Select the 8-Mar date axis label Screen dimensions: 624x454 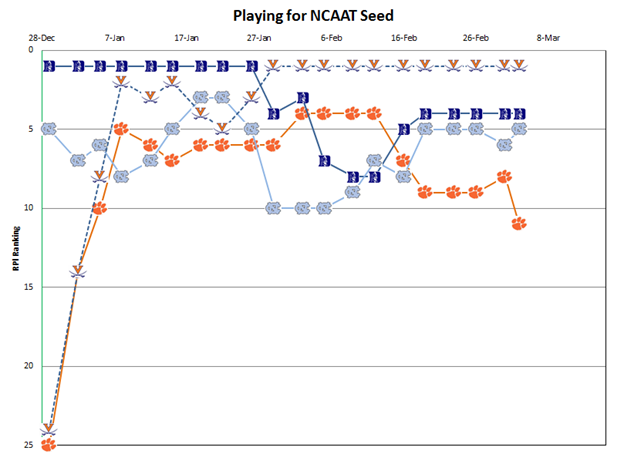click(x=548, y=37)
